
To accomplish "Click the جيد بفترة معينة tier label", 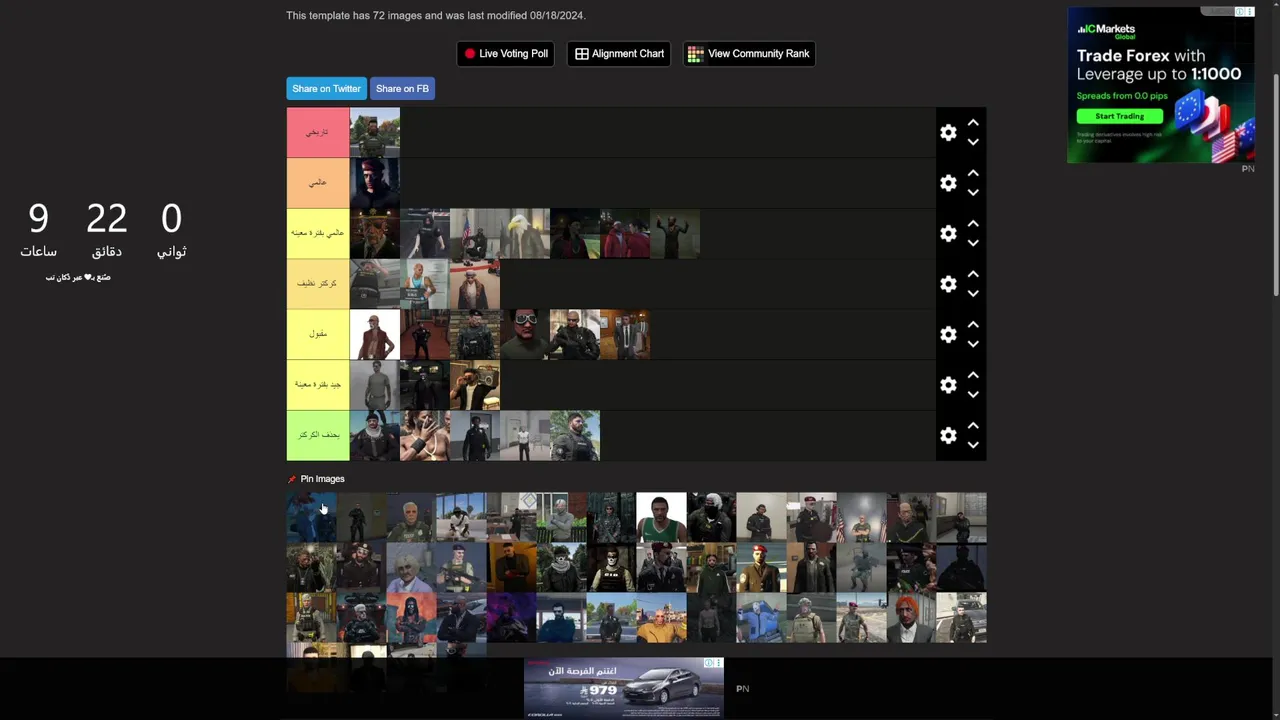I will (318, 385).
